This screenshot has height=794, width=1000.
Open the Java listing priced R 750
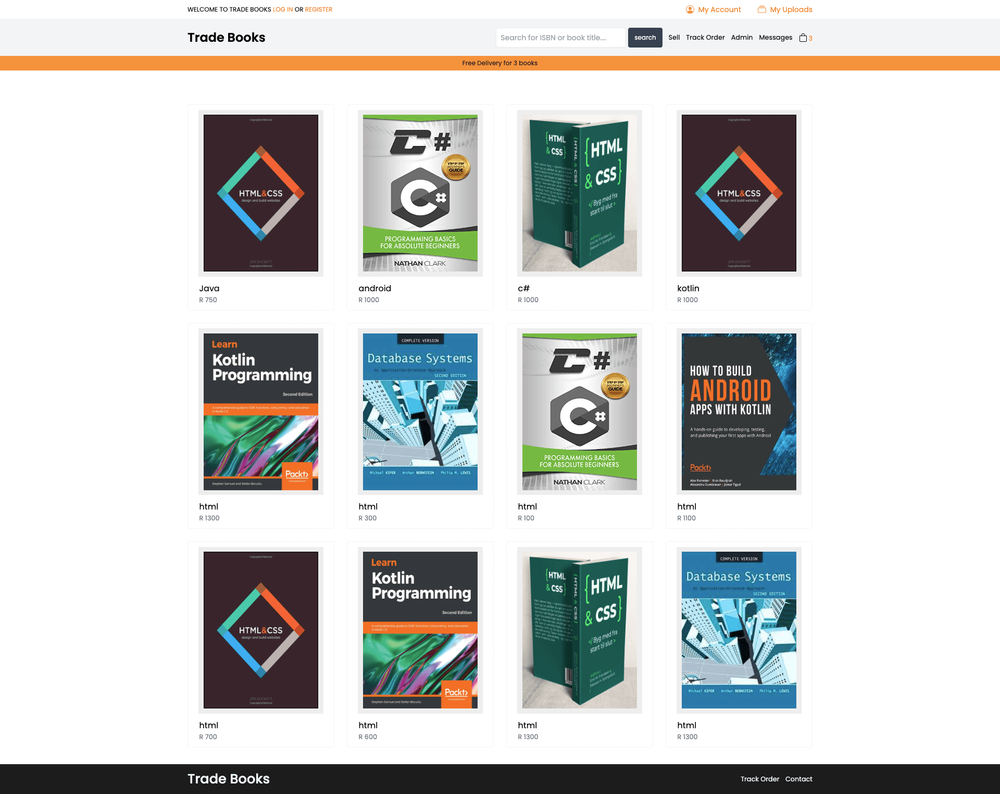click(x=260, y=192)
